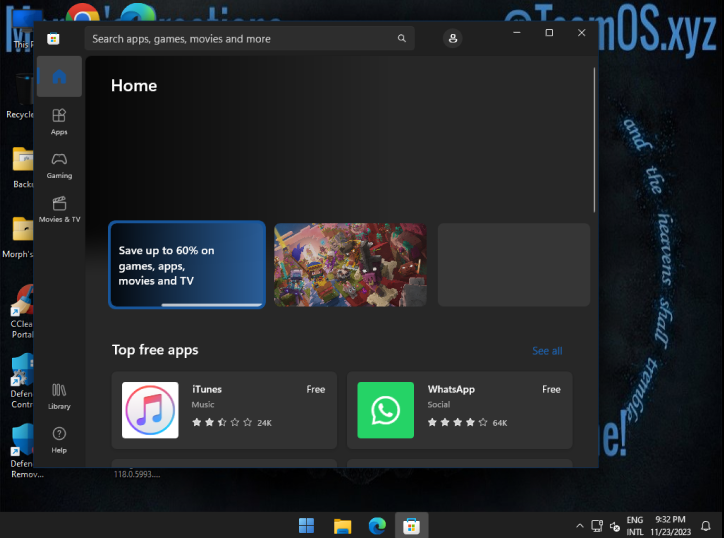The width and height of the screenshot is (724, 538).
Task: Open the WhatsApp app icon
Action: click(x=386, y=410)
